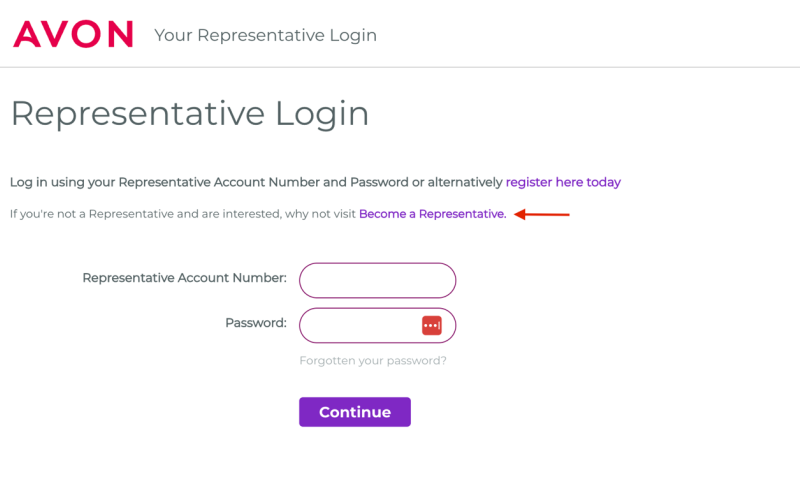Viewport: 800px width, 500px height.
Task: Click the AVON logo
Action: (x=72, y=34)
